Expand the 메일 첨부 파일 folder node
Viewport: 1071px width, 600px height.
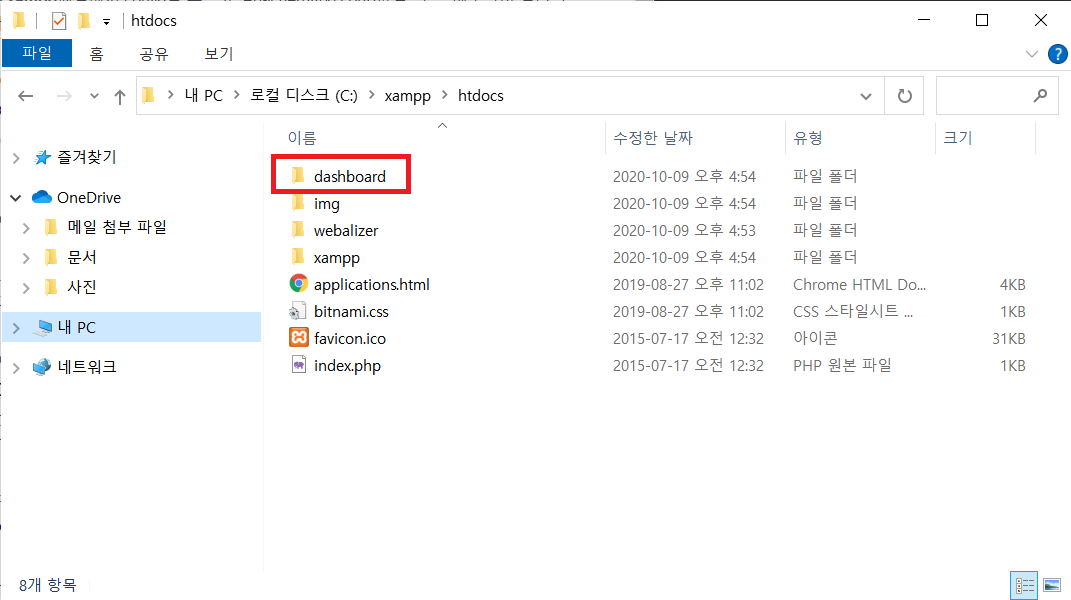click(x=26, y=228)
